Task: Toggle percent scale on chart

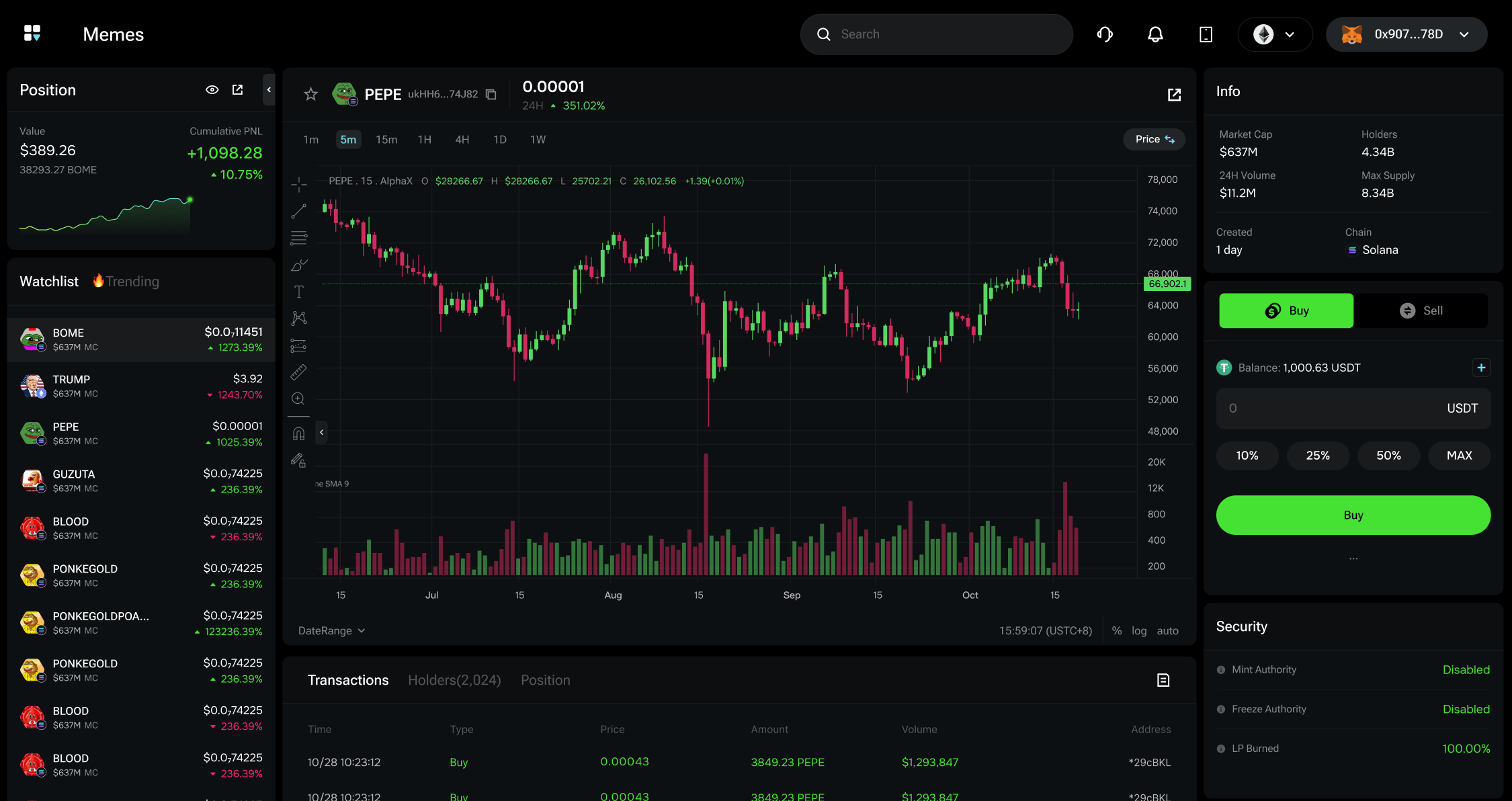Action: [x=1117, y=630]
